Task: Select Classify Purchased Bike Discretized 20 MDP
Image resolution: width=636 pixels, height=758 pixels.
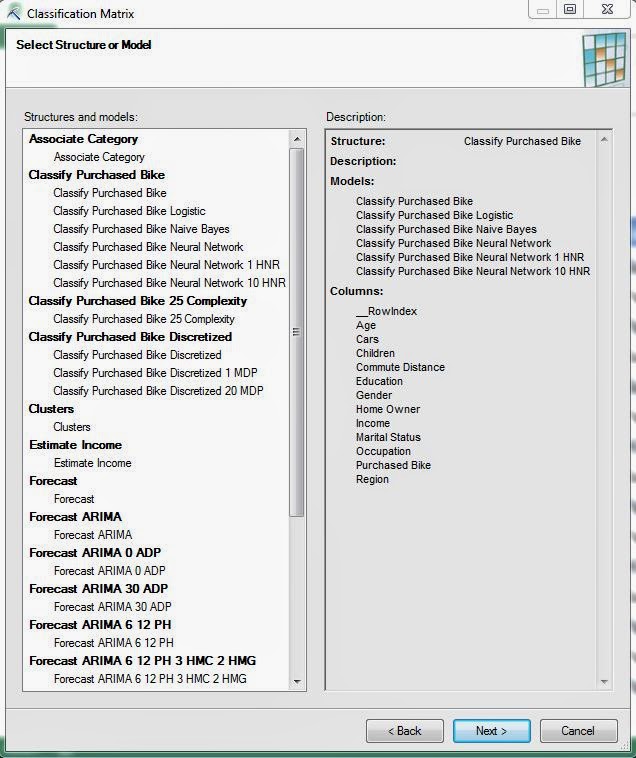Action: 158,391
